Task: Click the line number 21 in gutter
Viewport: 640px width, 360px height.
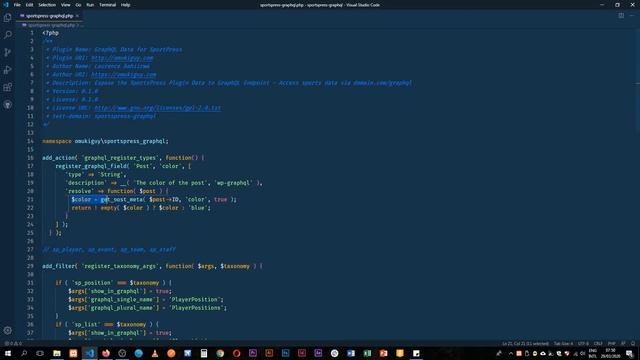Action: pyautogui.click(x=30, y=200)
